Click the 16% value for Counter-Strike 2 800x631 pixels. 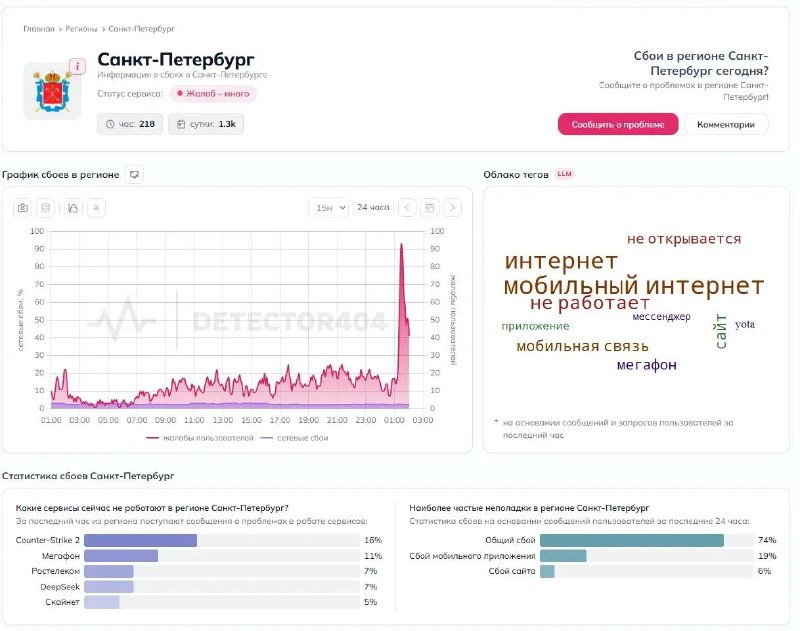tap(373, 540)
